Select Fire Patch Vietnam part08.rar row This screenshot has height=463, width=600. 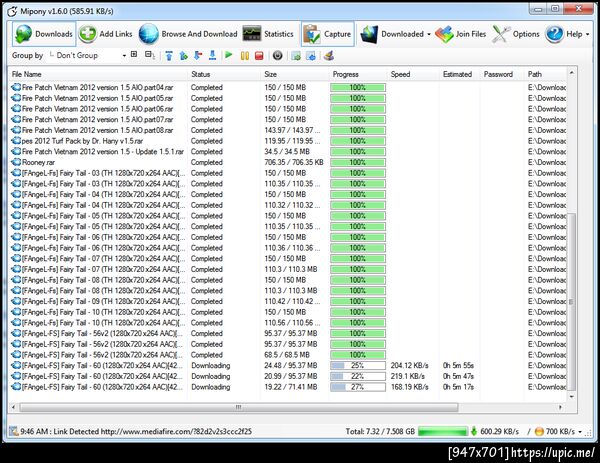tap(288, 130)
